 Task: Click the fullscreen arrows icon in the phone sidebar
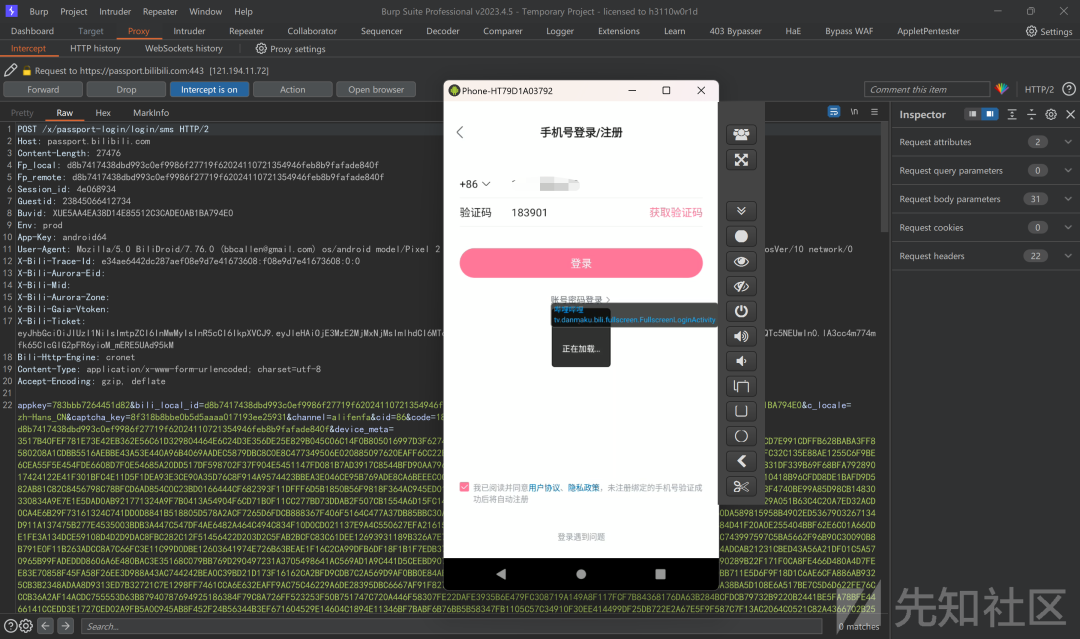coord(741,160)
